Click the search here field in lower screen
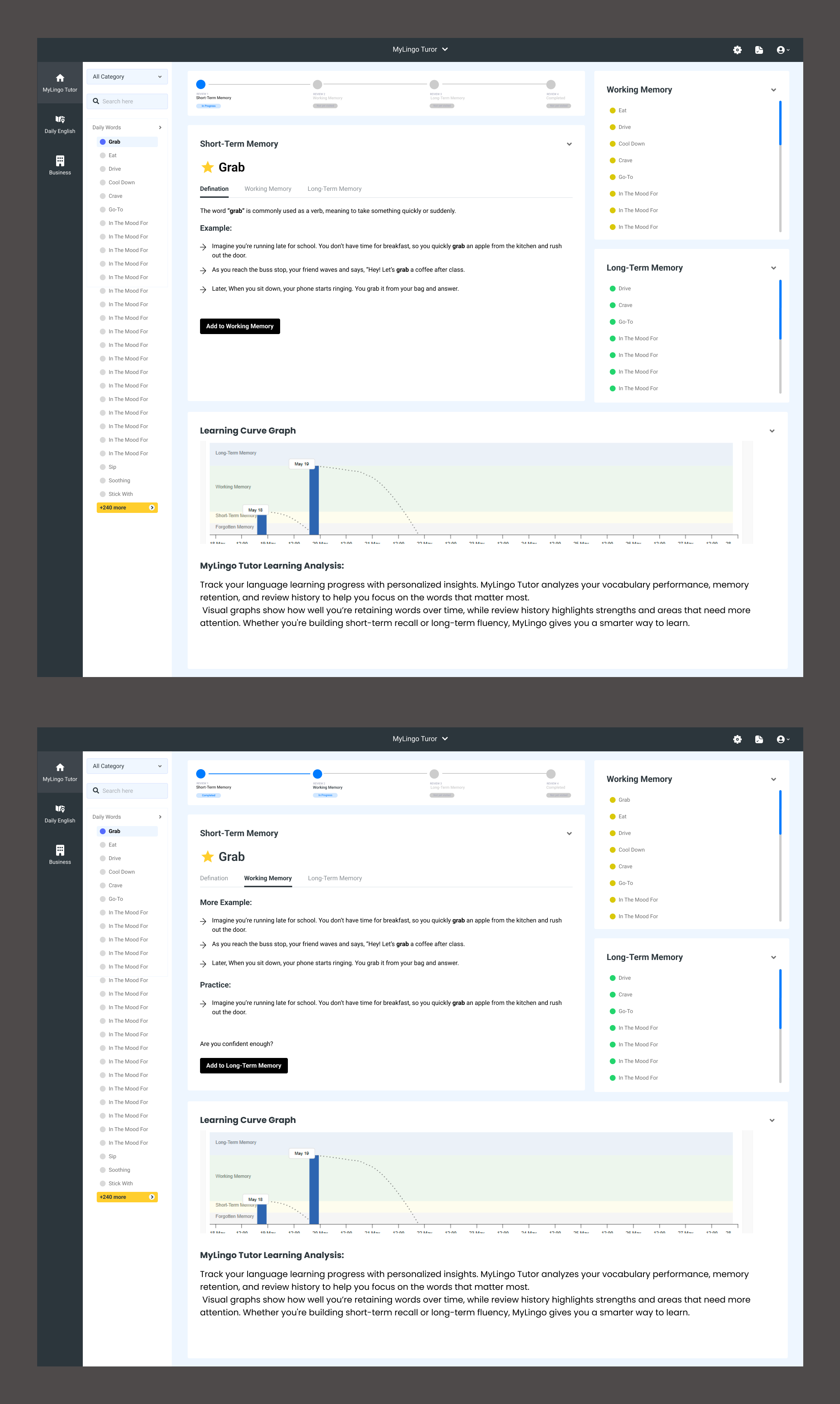Screen dimensions: 840x1404 tap(127, 791)
